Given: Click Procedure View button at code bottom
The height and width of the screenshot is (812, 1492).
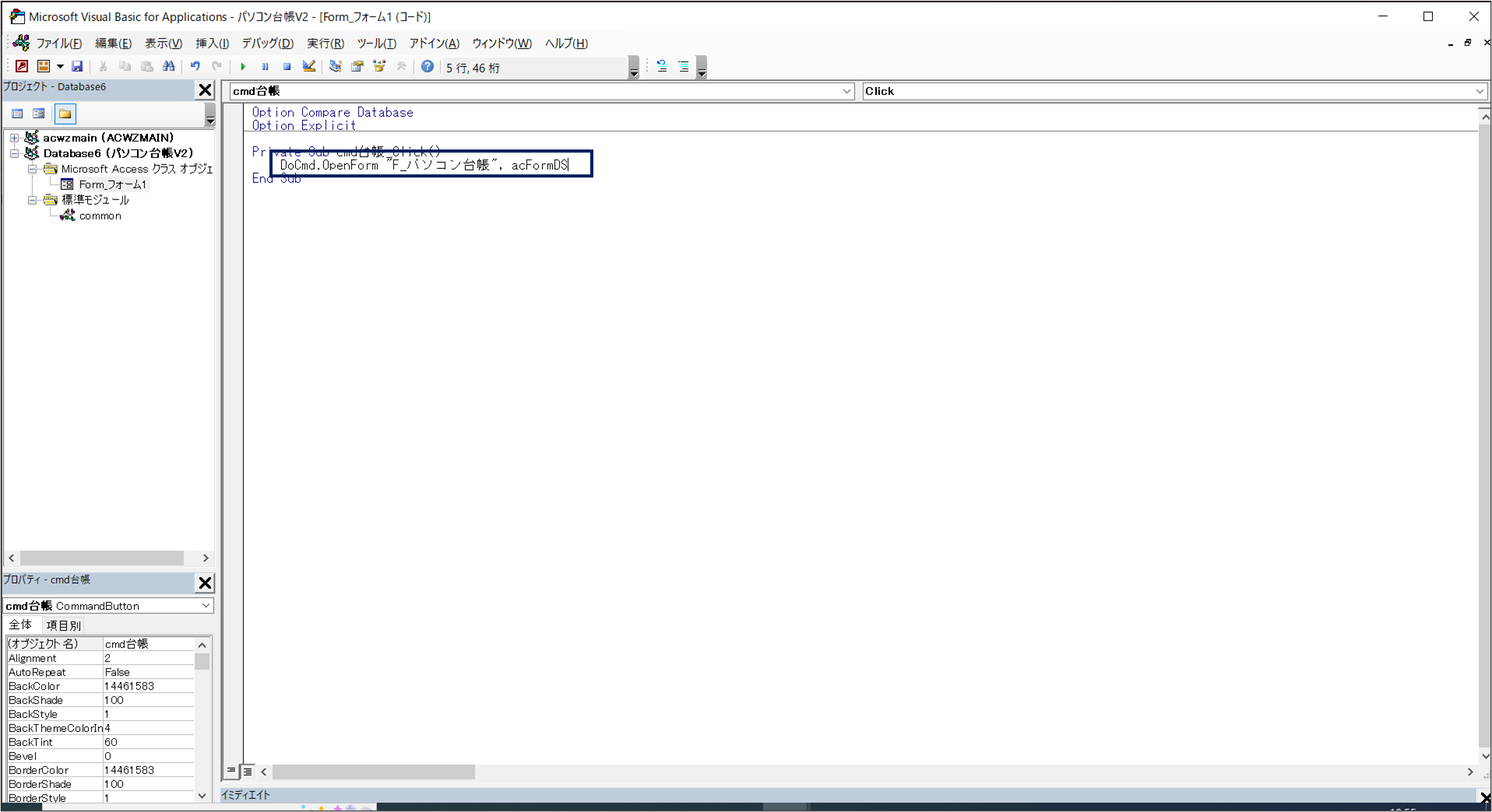Looking at the screenshot, I should click(x=231, y=771).
